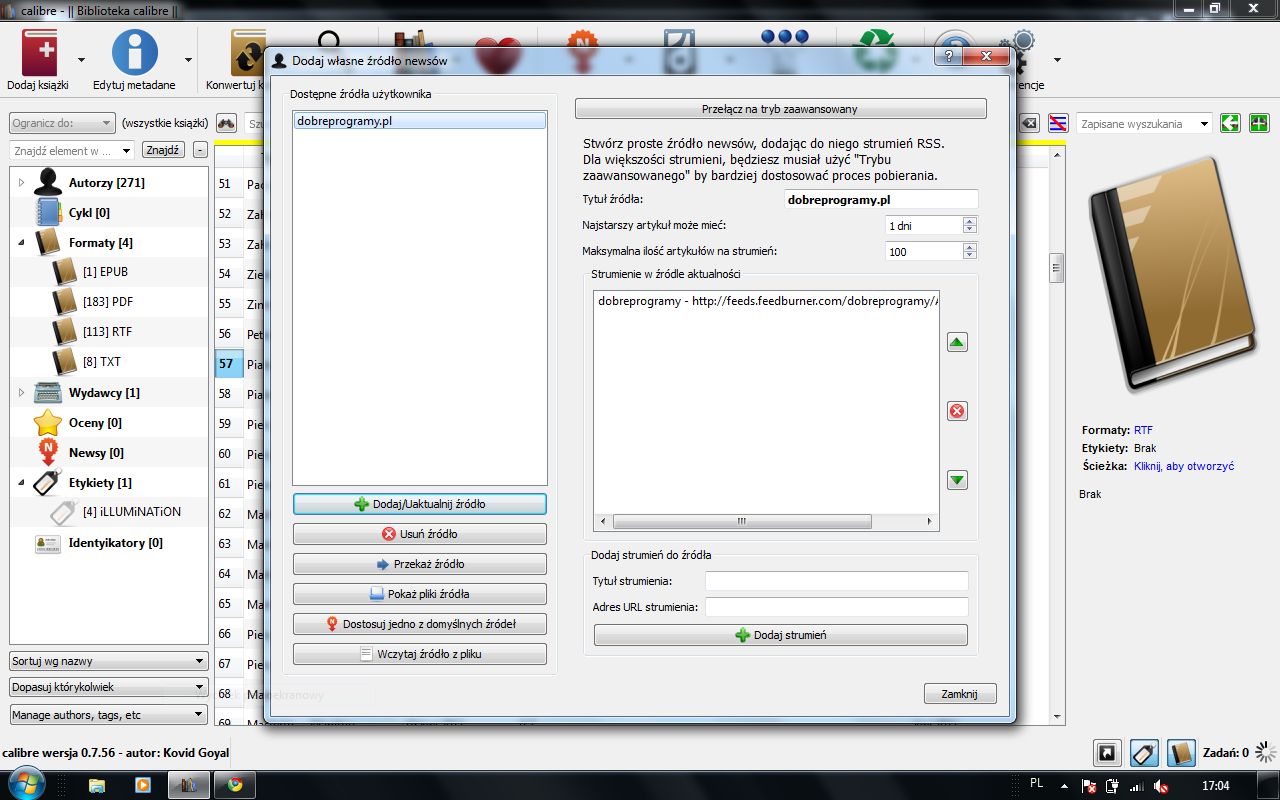Toggle the book details icon in status bar
This screenshot has width=1280, height=800.
1182,753
